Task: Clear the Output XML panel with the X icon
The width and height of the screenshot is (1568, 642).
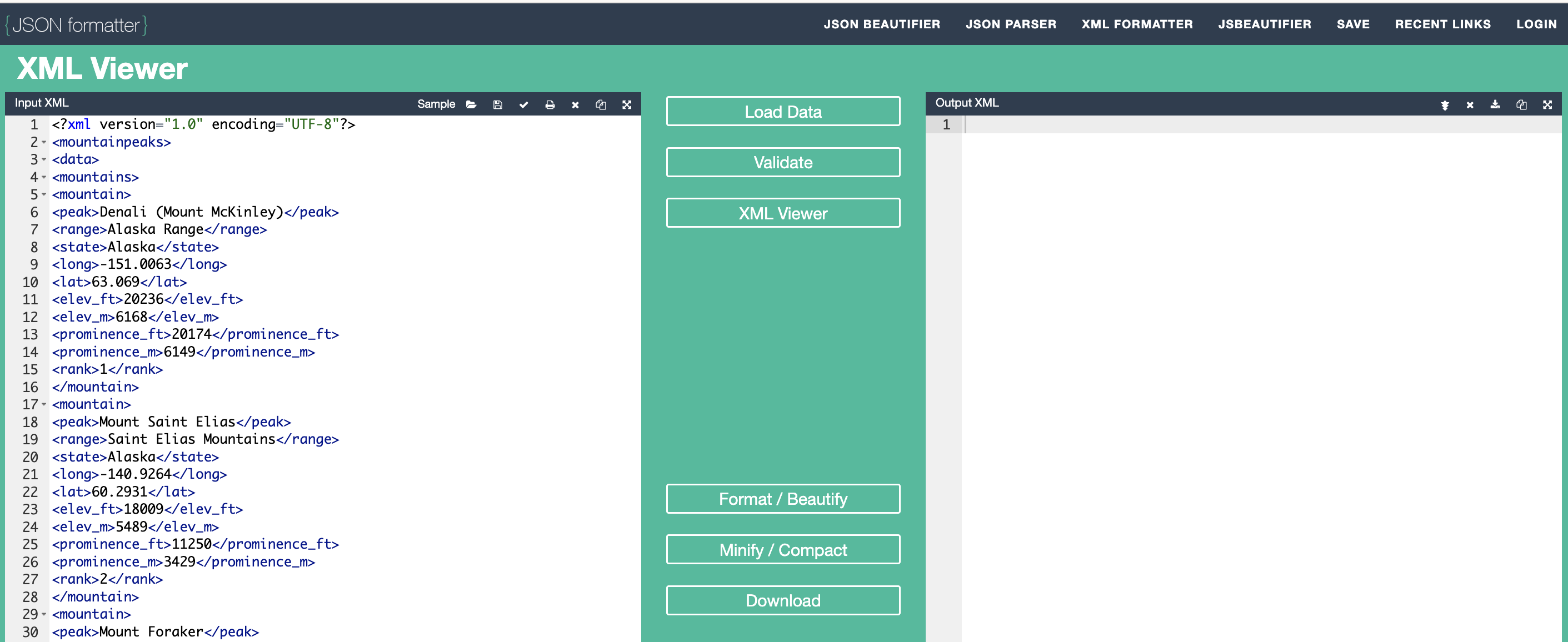Action: click(x=1470, y=104)
